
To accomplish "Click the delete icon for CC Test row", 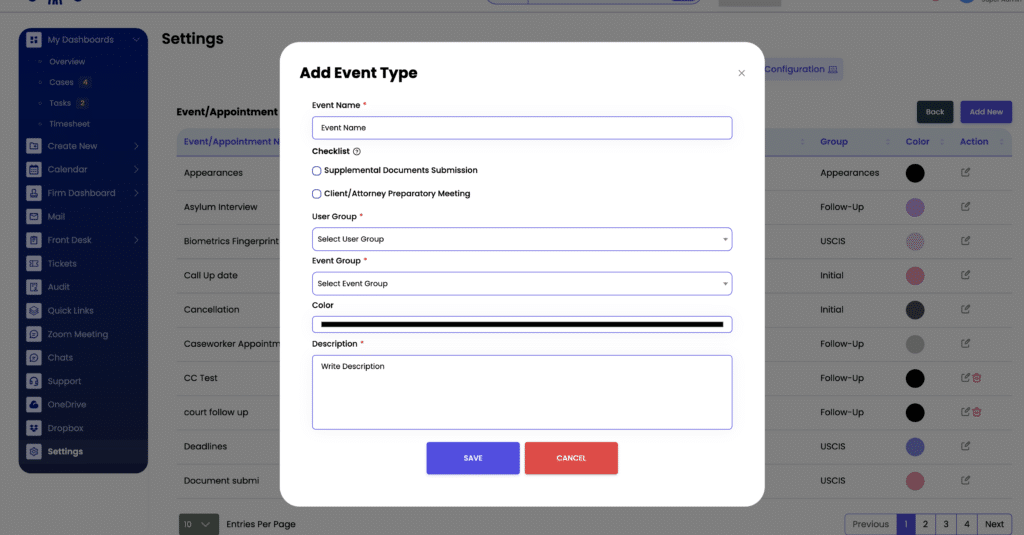I will tap(977, 378).
